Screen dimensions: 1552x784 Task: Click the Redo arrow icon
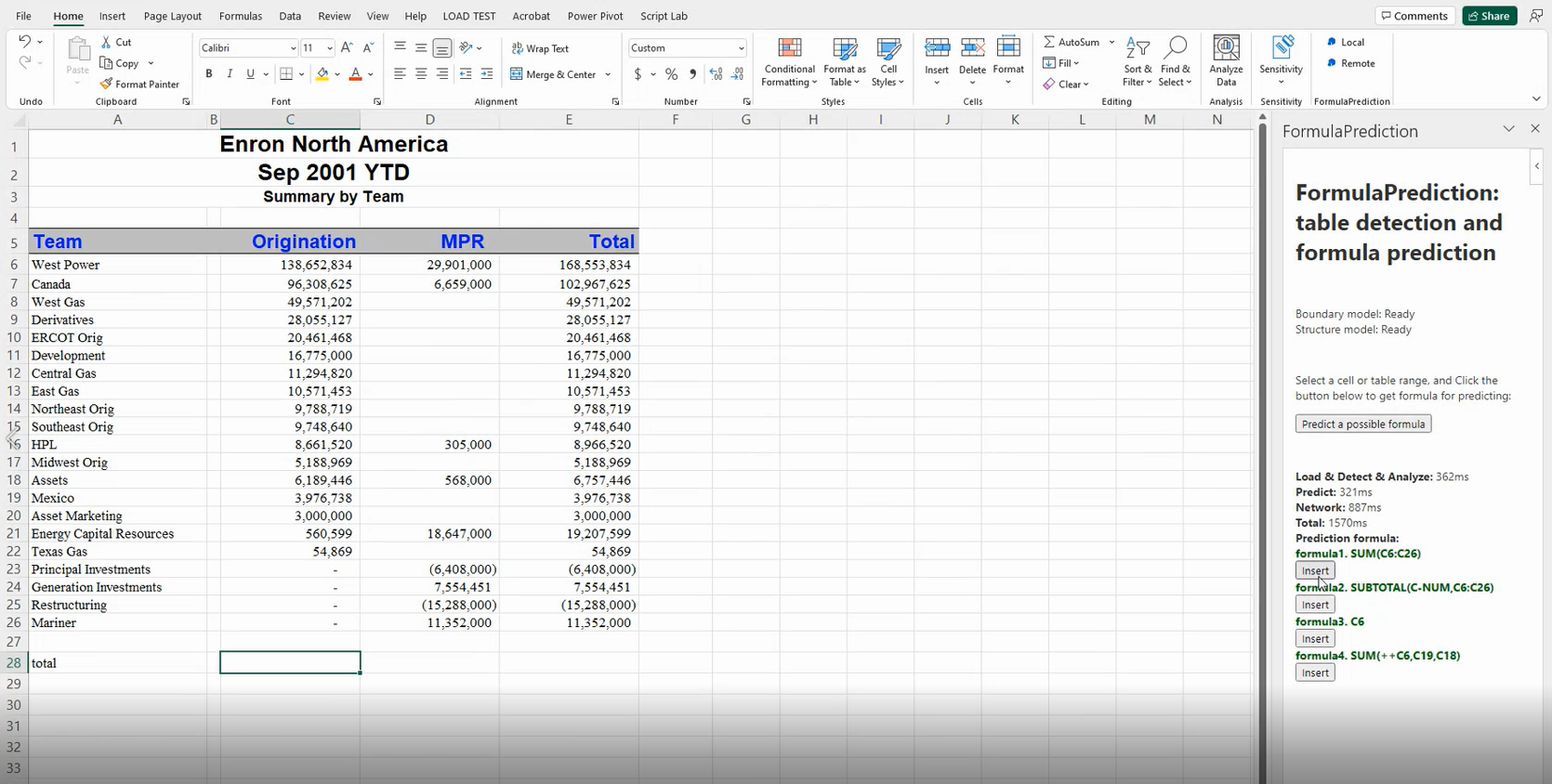click(x=25, y=62)
